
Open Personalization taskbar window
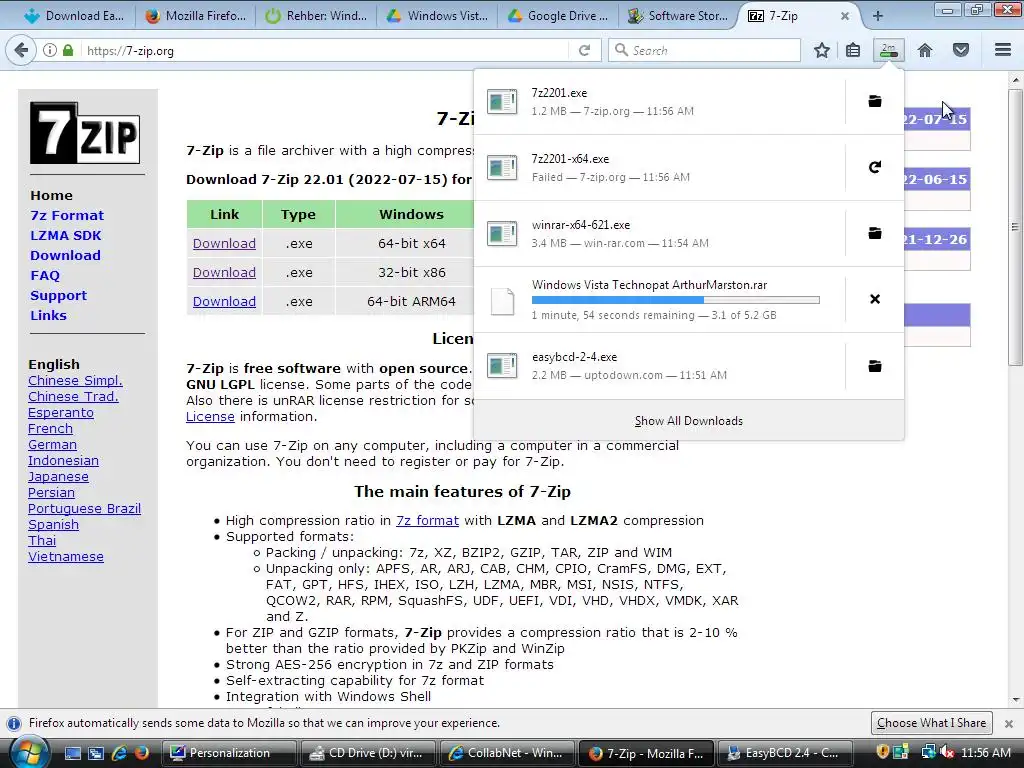pos(229,753)
